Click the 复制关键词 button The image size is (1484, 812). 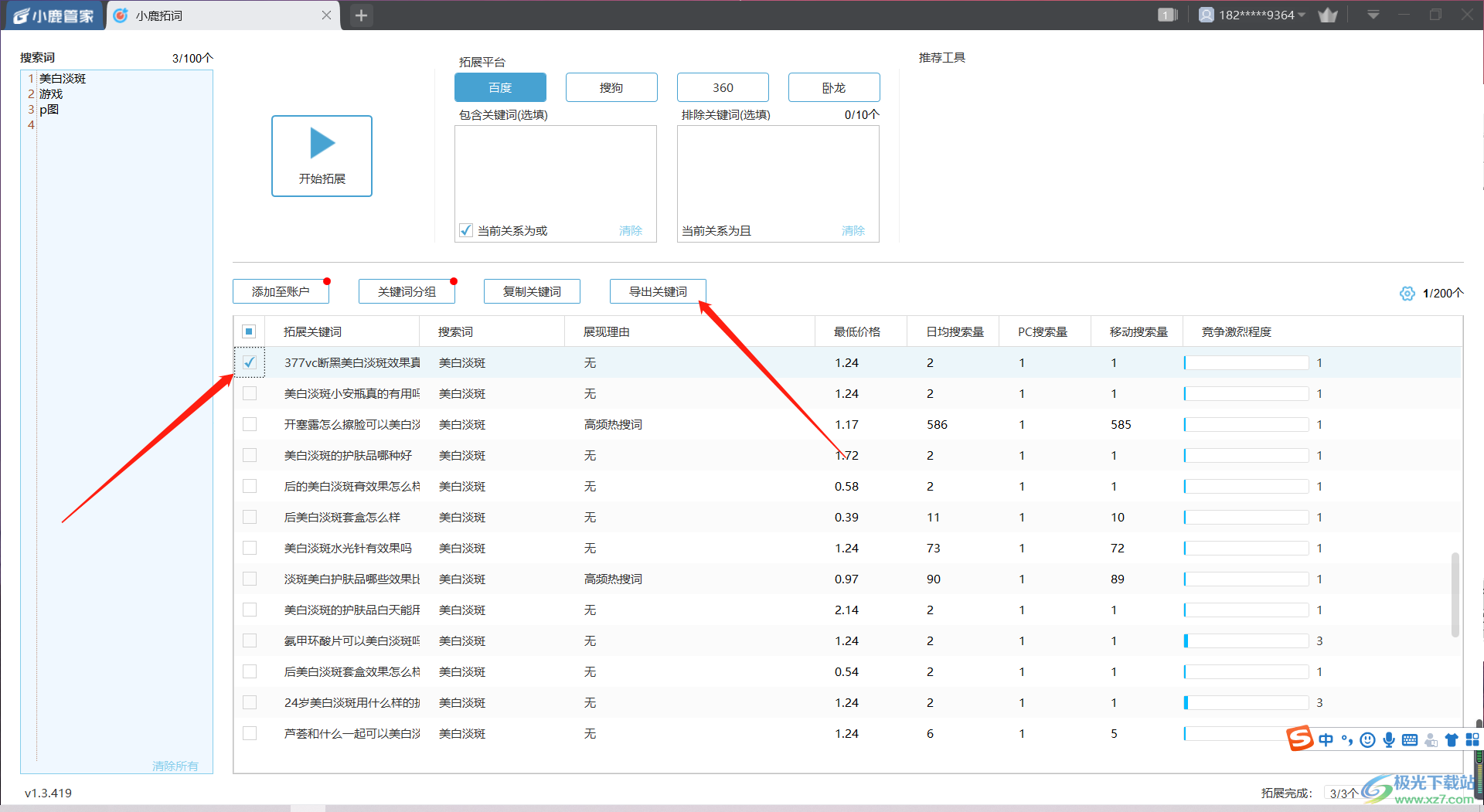(532, 291)
